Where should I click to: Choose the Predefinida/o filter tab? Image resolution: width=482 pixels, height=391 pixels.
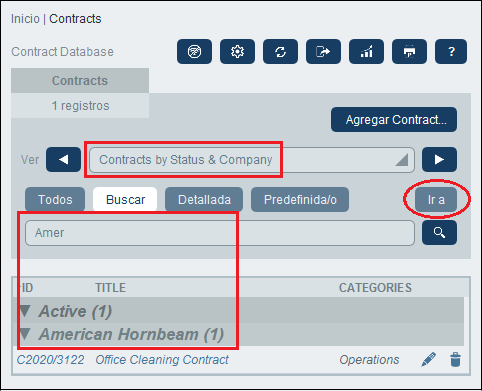click(x=300, y=199)
